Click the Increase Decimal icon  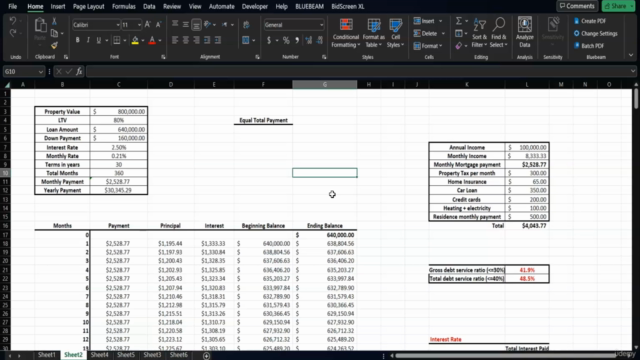(x=309, y=40)
